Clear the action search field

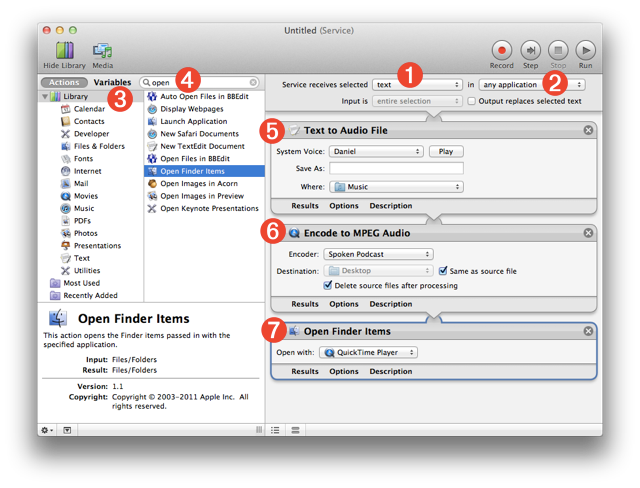(x=253, y=83)
